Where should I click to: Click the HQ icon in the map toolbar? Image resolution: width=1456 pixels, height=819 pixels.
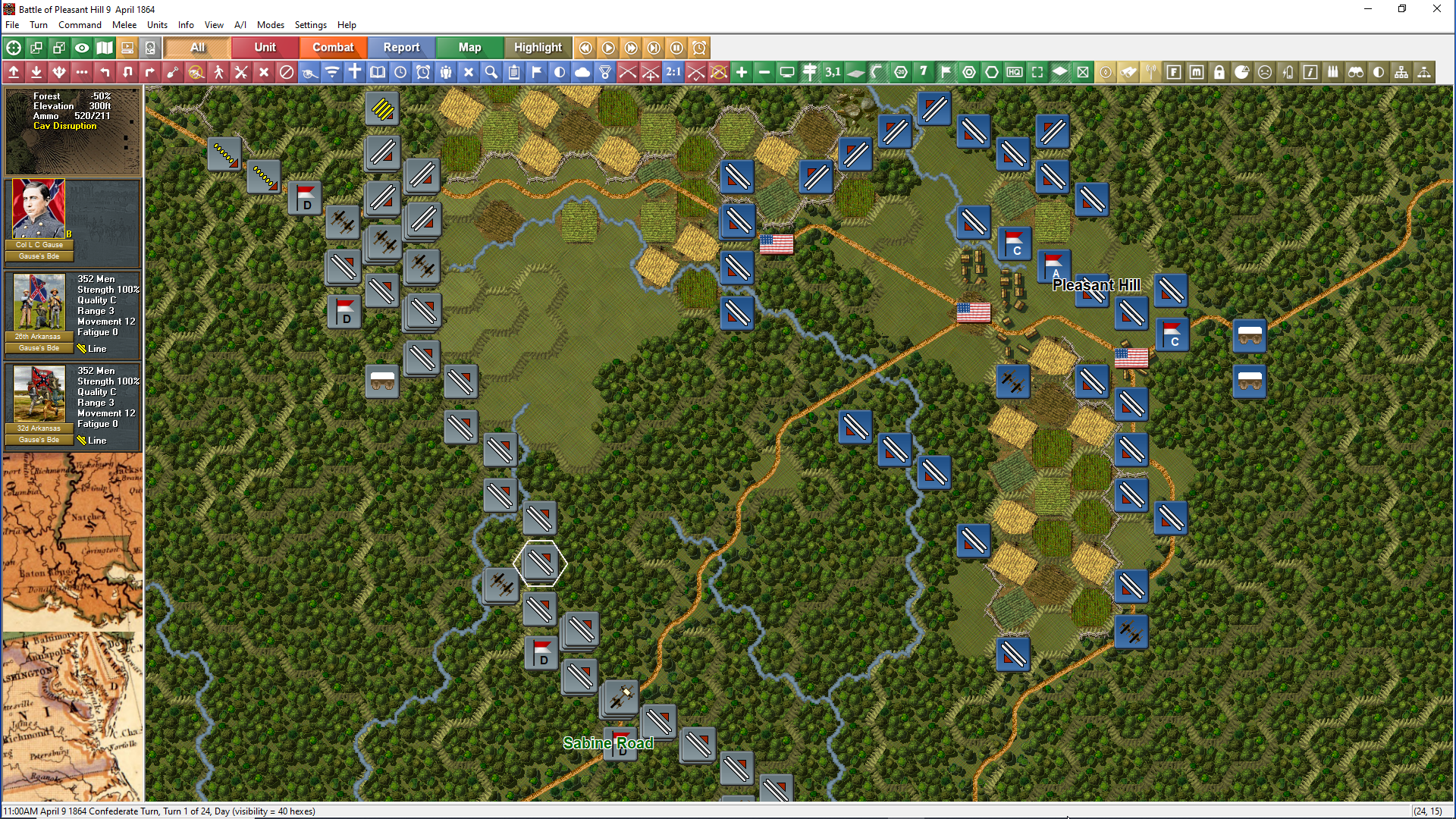click(x=1015, y=72)
